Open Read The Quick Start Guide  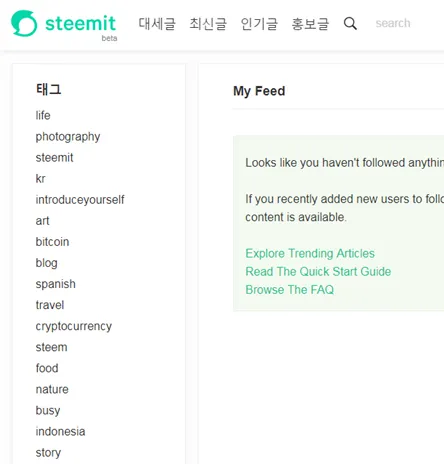(318, 271)
